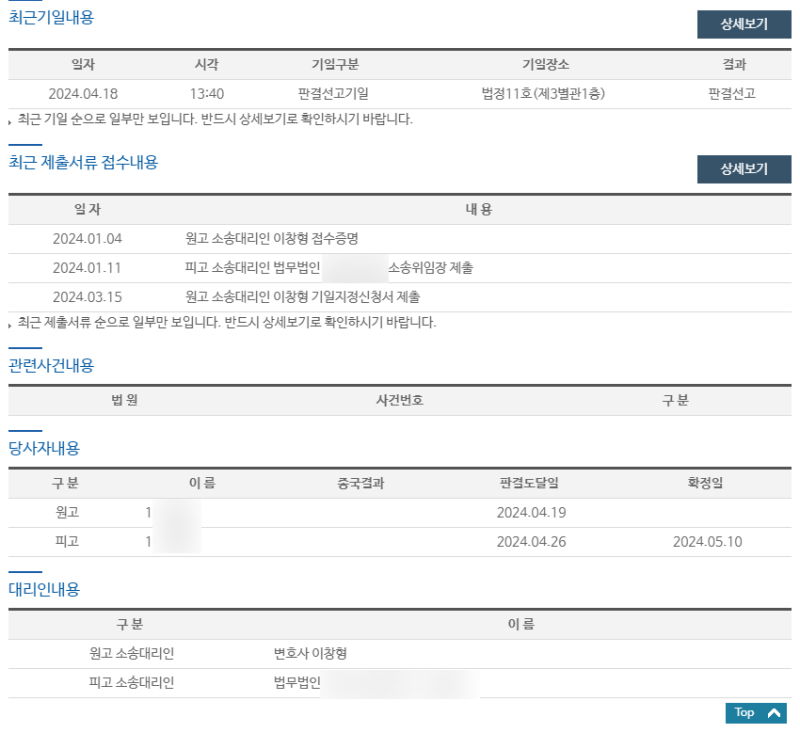Click the 판결도달일 column header
This screenshot has width=800, height=733.
click(531, 483)
